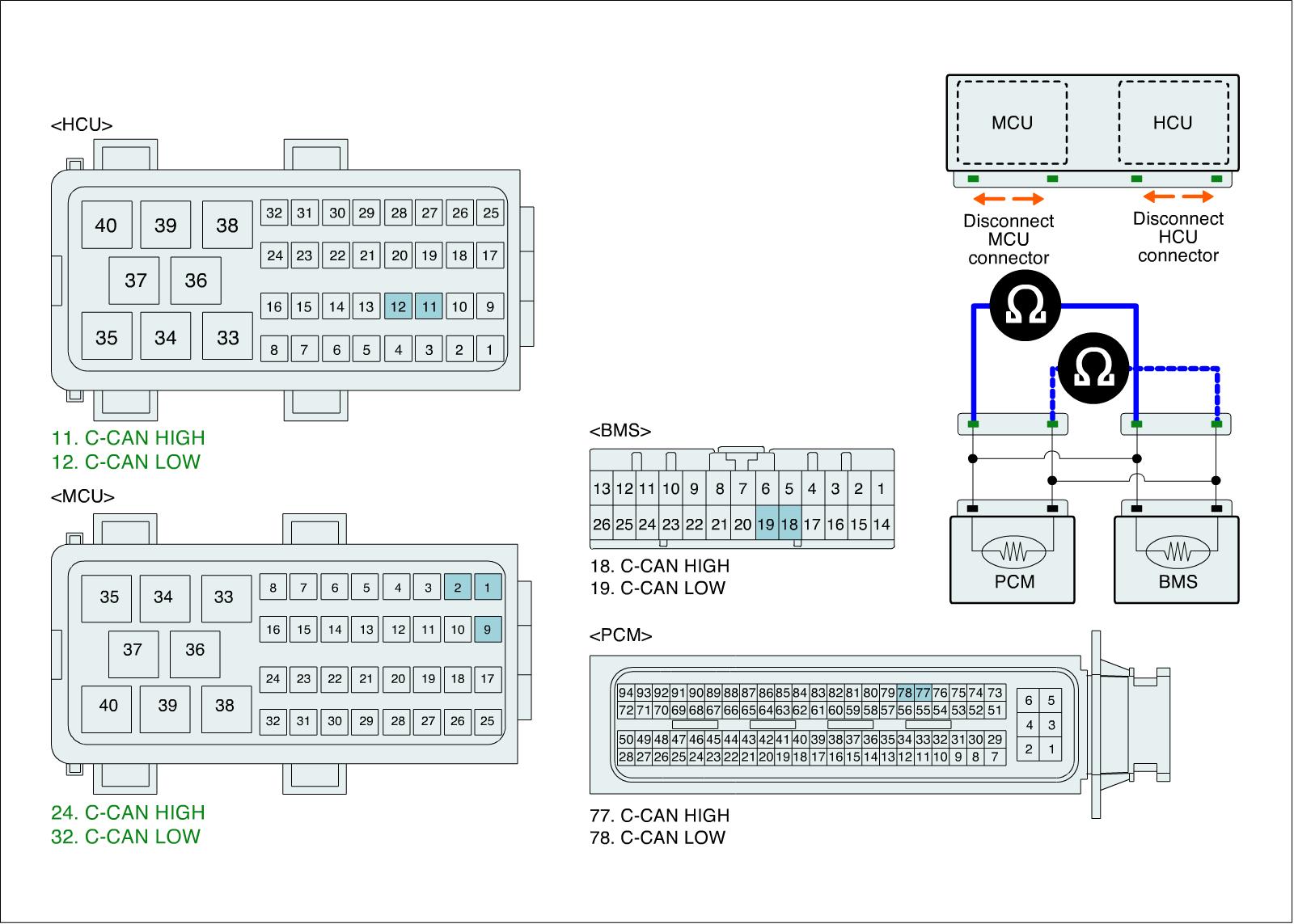Select the dashed HCU module box
Viewport: 1294px width, 924px height.
coord(1173,123)
